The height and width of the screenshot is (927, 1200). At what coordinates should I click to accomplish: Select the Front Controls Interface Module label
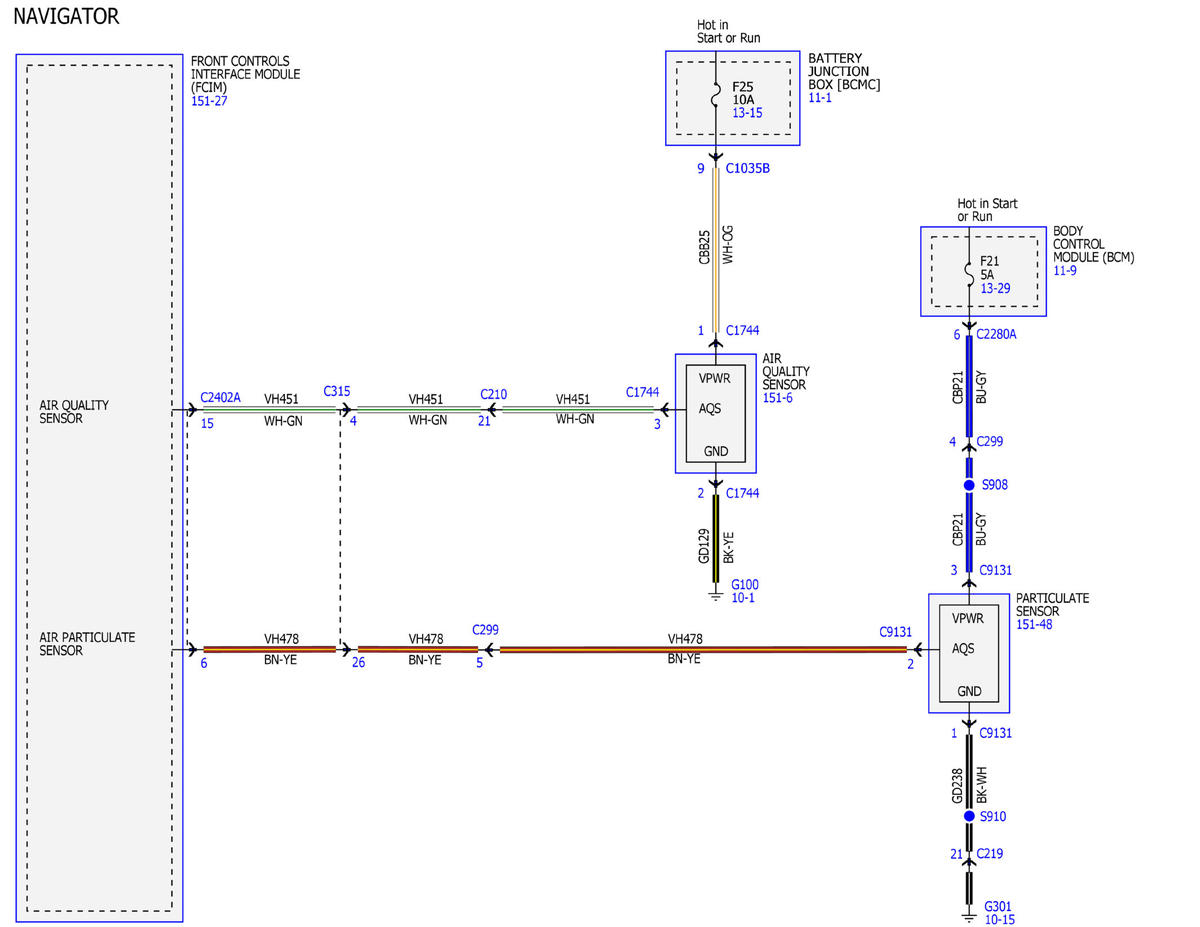[x=245, y=74]
